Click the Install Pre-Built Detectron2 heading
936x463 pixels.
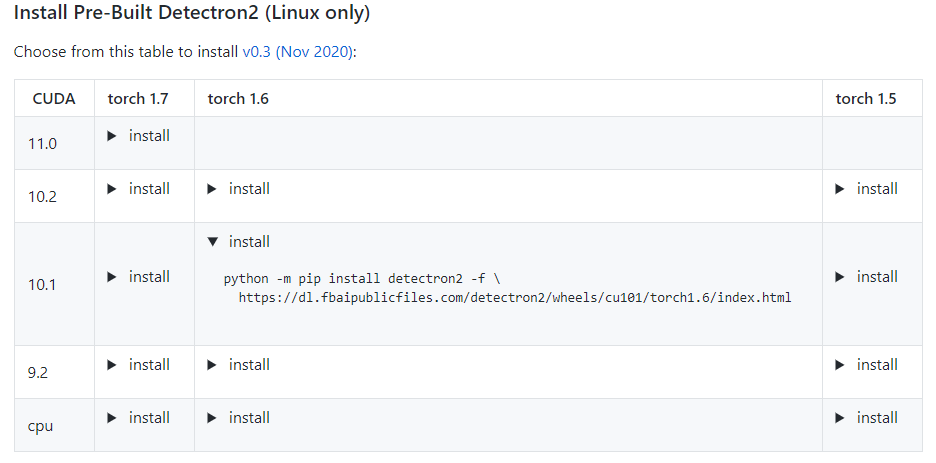tap(192, 13)
